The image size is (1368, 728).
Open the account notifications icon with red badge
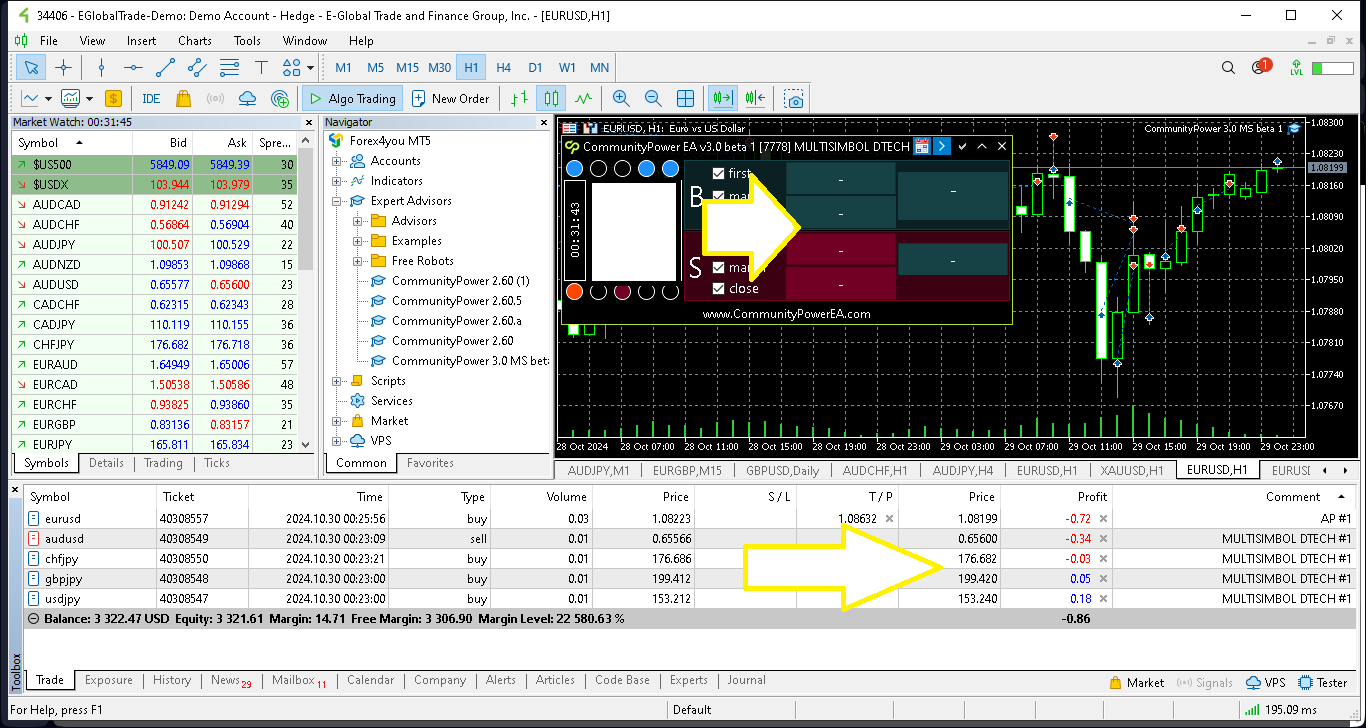click(x=1260, y=68)
